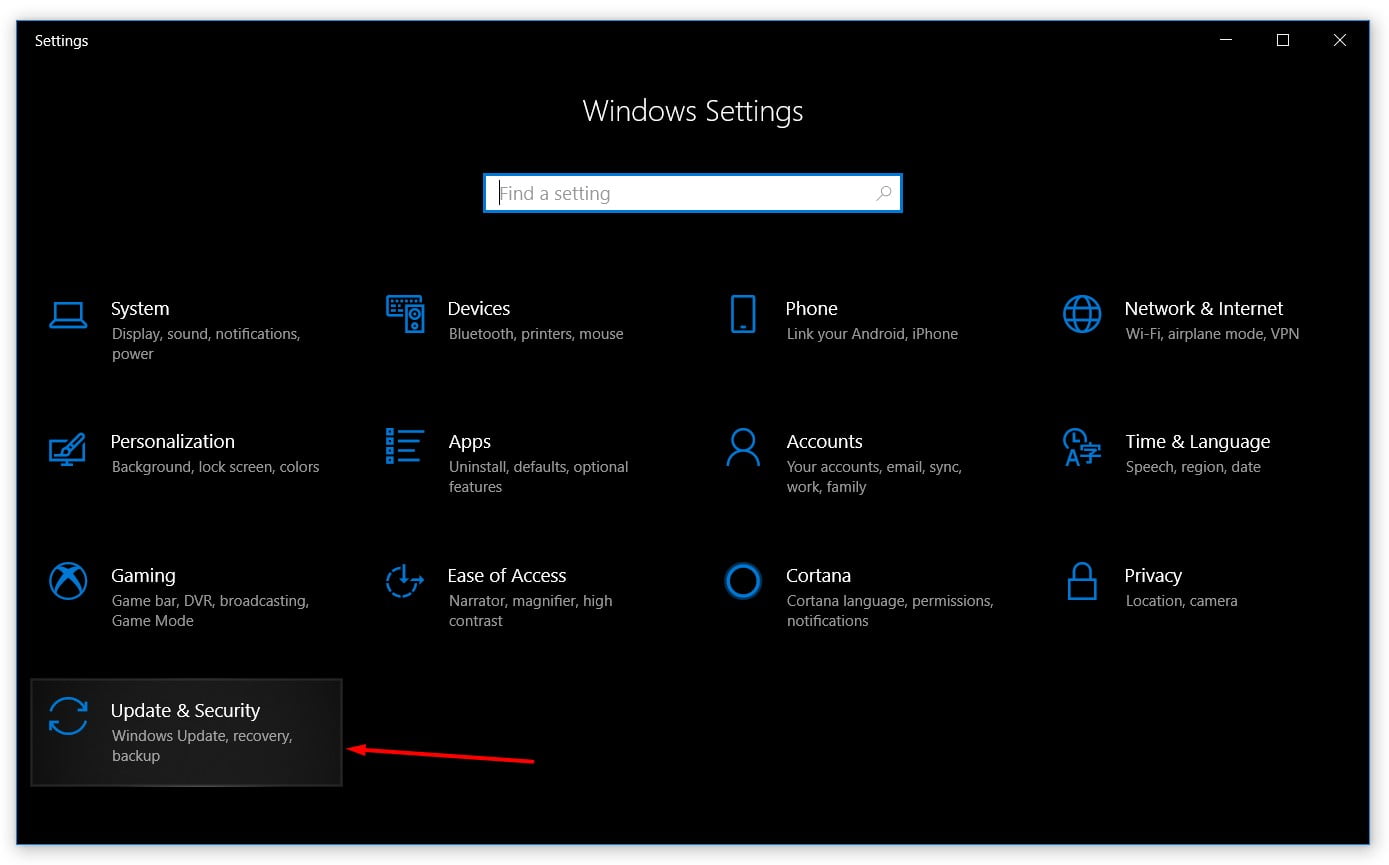Open the Devices category title
1389x865 pixels.
479,308
